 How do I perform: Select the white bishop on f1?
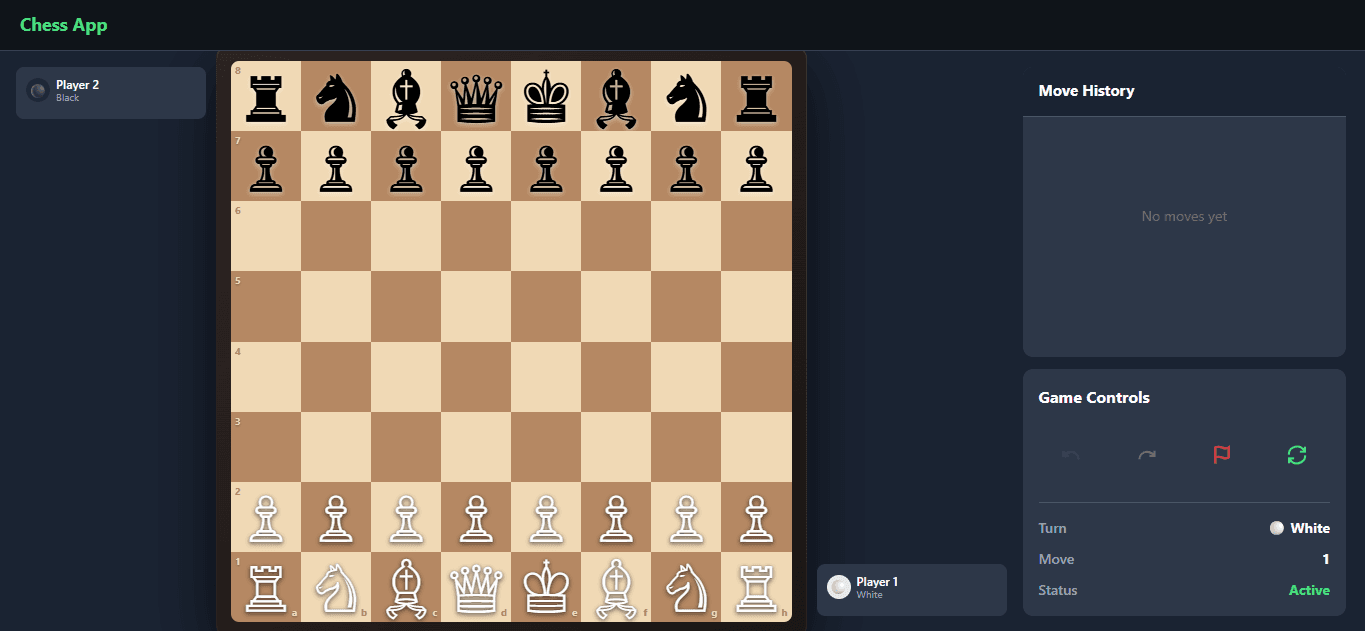(x=615, y=587)
